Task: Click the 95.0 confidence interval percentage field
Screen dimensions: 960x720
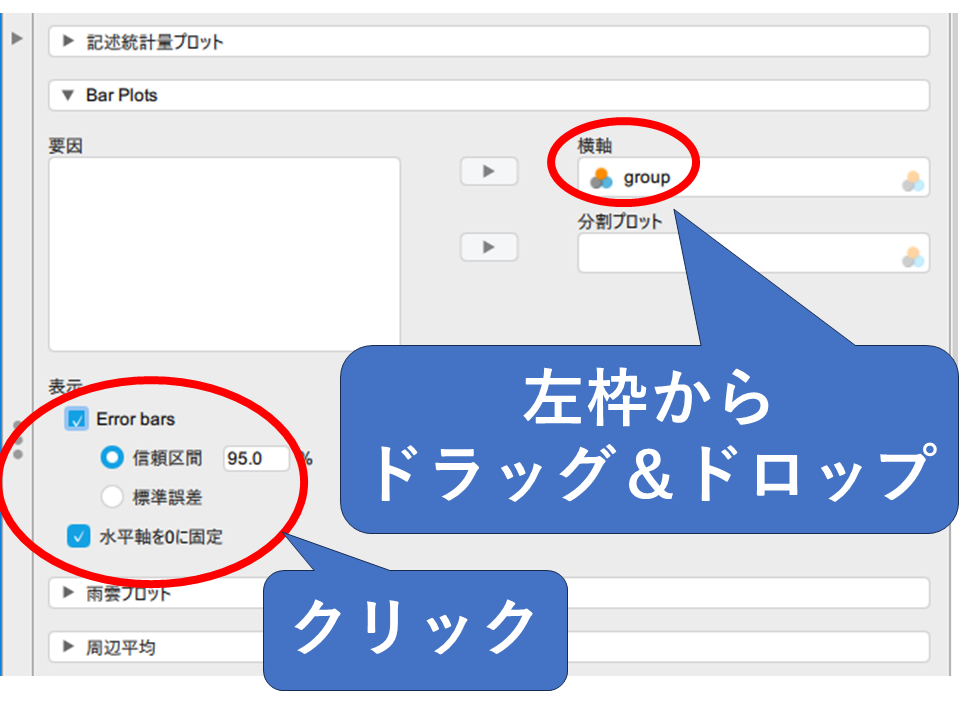Action: coord(255,458)
